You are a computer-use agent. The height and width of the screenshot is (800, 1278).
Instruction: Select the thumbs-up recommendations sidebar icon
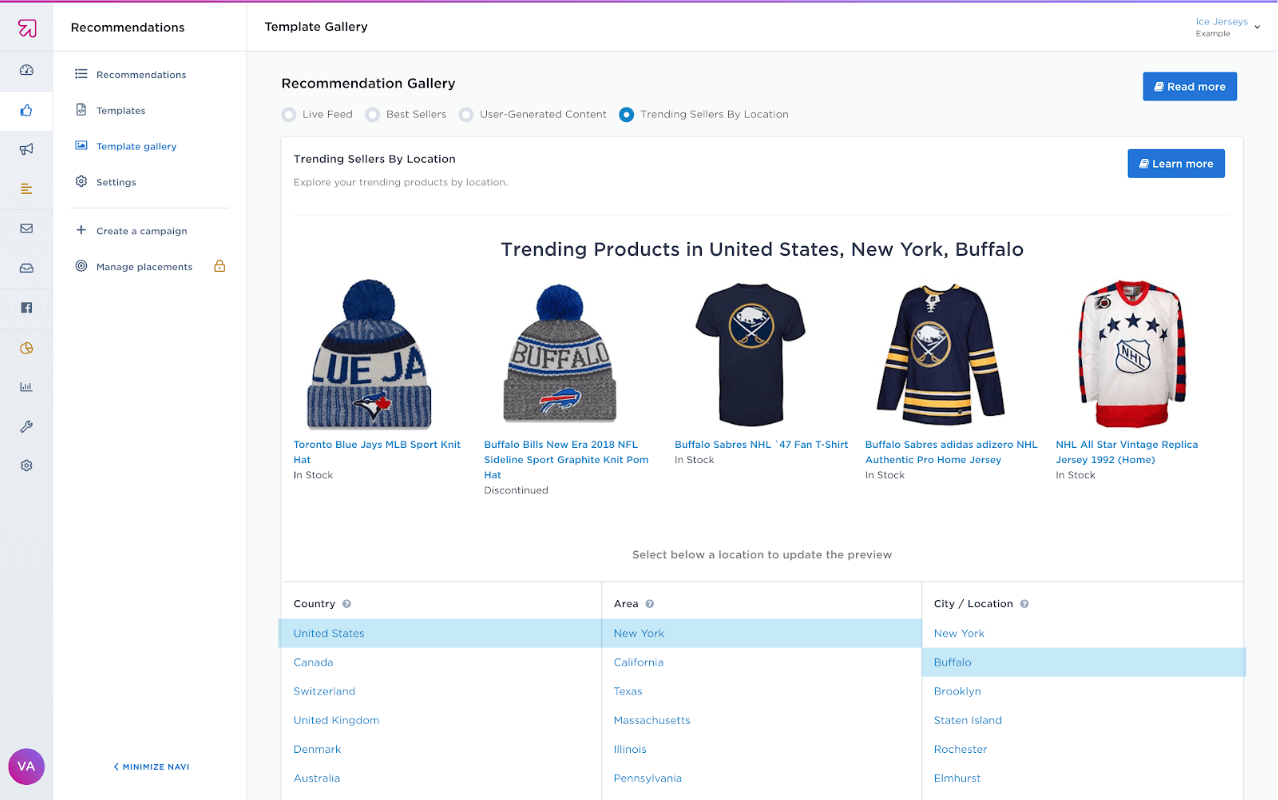click(27, 110)
